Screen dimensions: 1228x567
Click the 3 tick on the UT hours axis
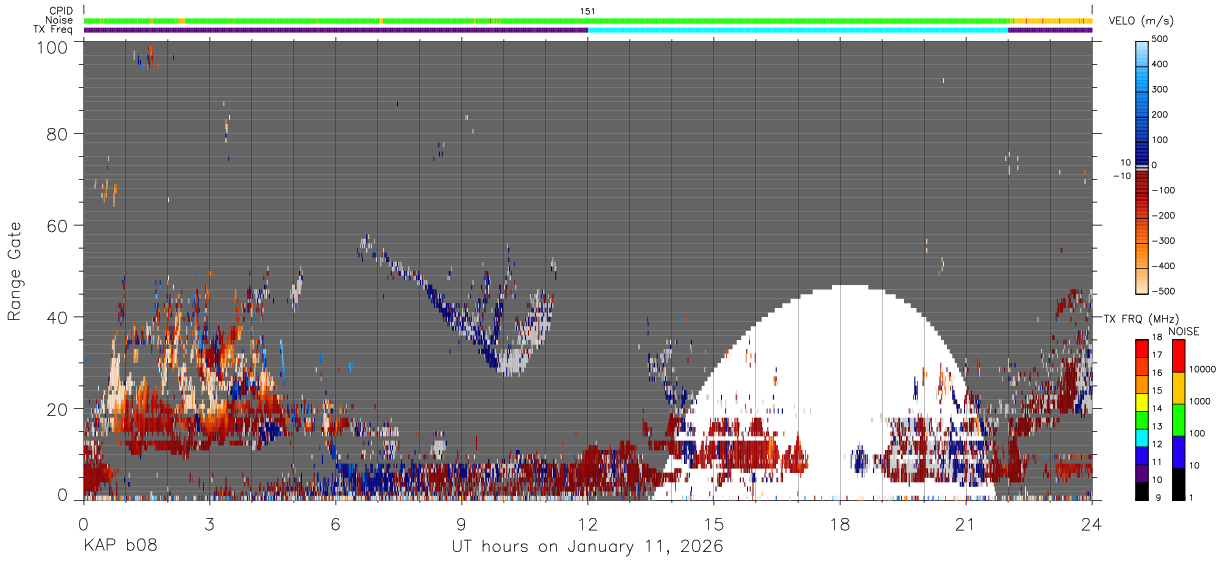209,523
